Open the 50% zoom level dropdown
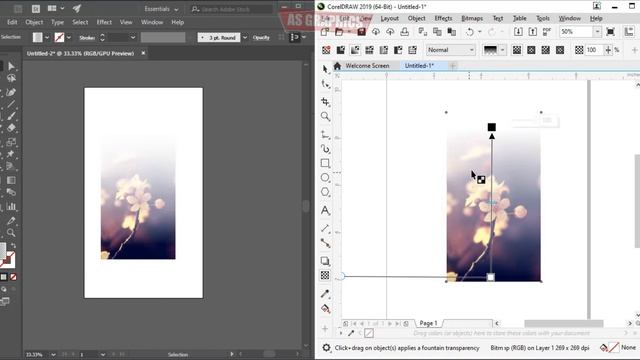This screenshot has width=640, height=360. (597, 32)
